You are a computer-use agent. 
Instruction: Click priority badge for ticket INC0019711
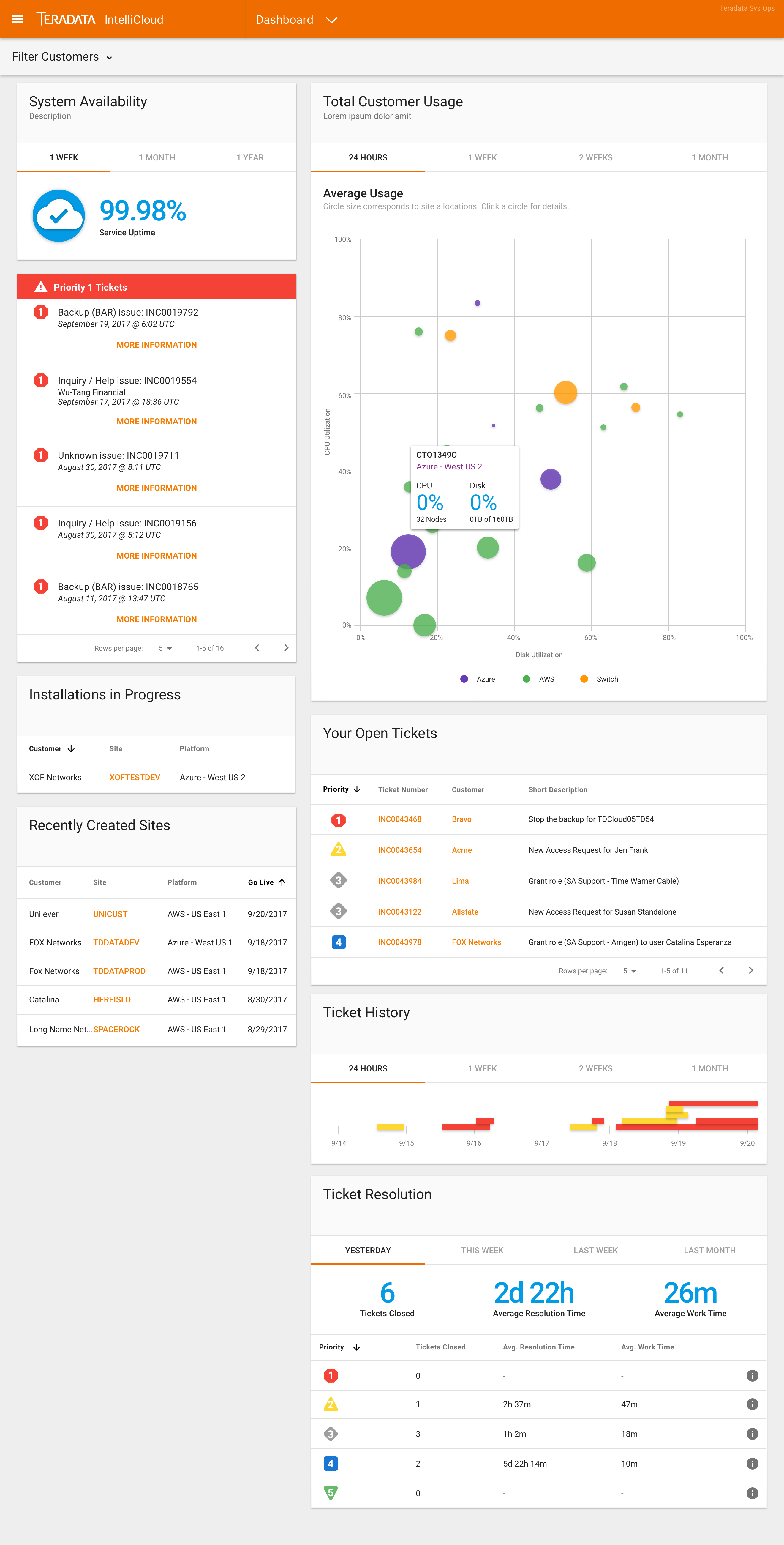coord(41,455)
